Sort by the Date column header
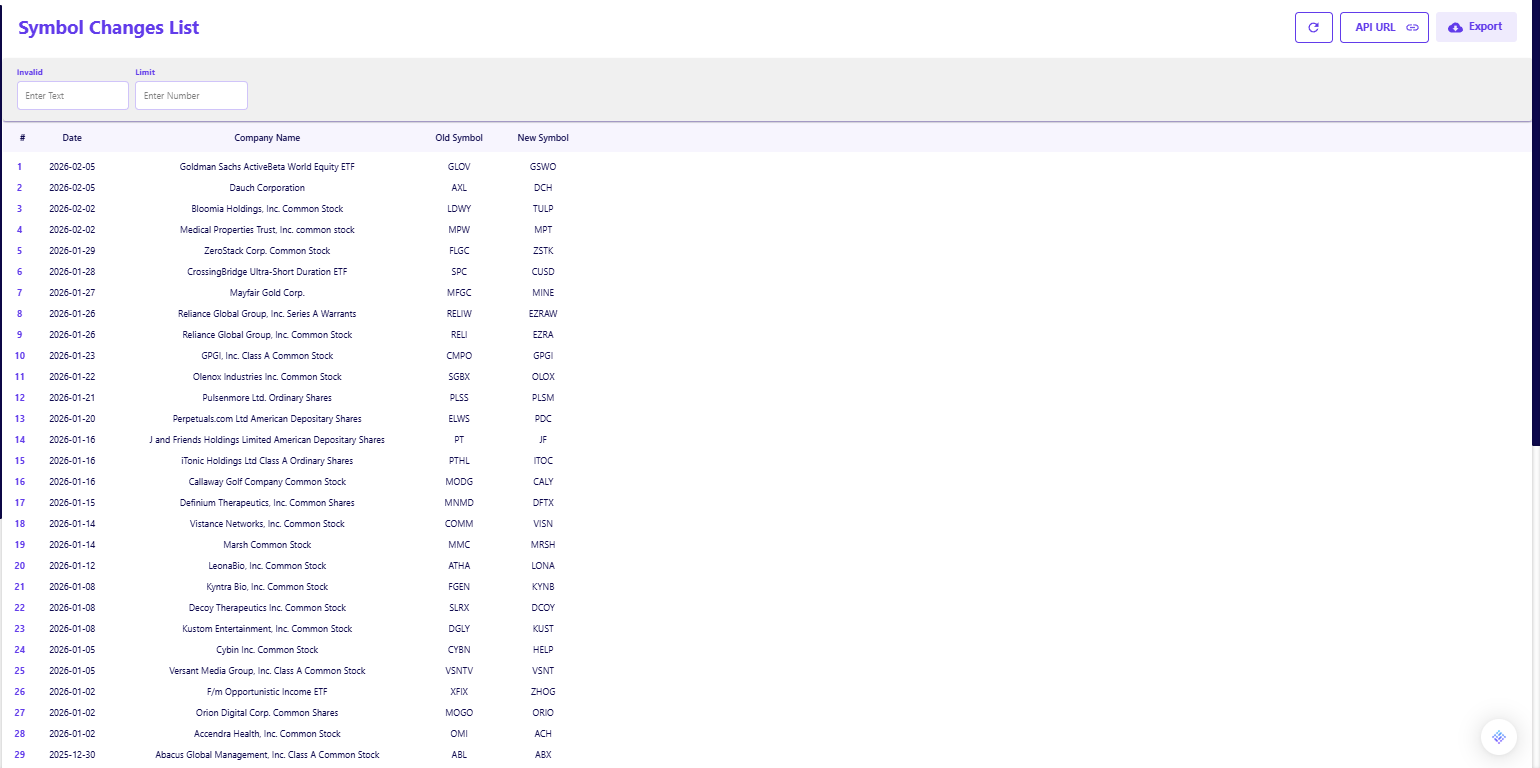 (x=72, y=138)
